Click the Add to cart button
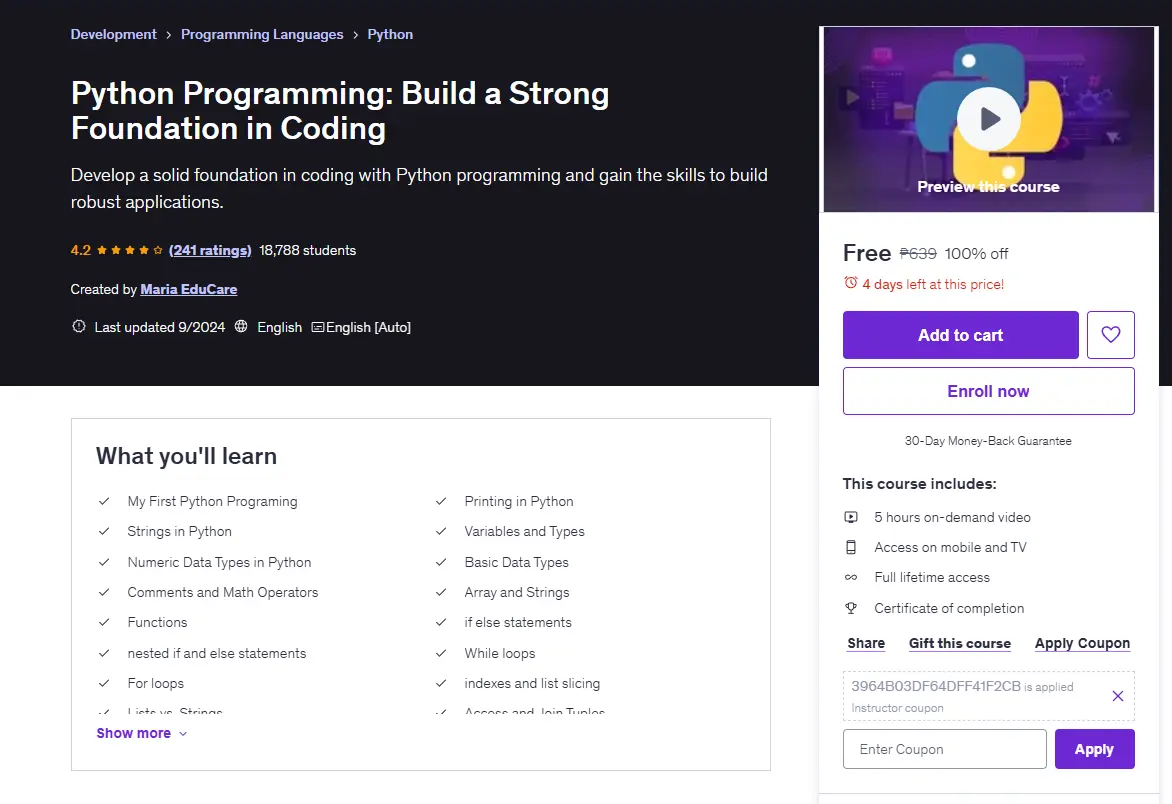1172x804 pixels. coord(960,335)
